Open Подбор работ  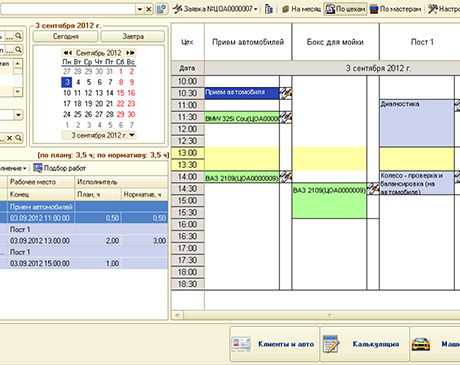[60, 168]
